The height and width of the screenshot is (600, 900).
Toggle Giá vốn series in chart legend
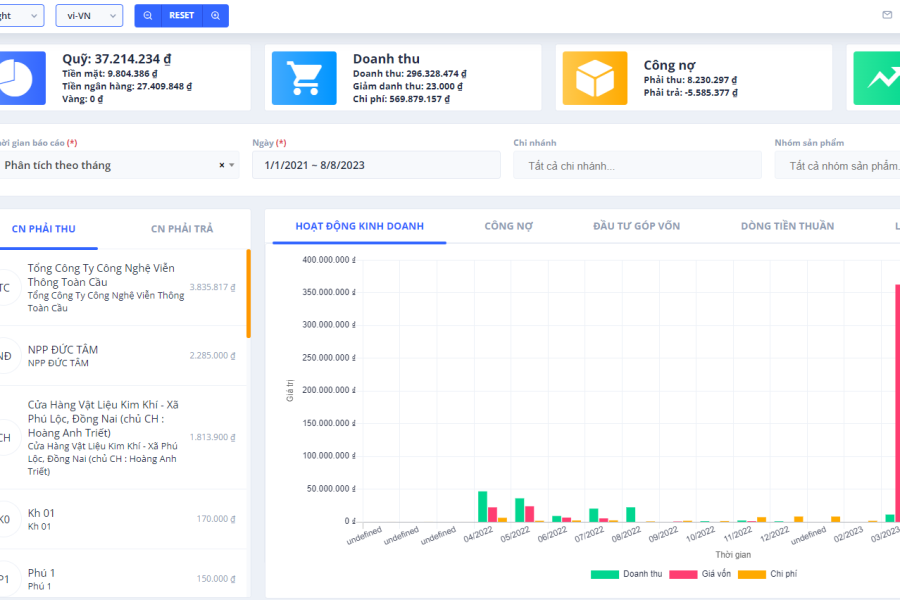[x=697, y=574]
